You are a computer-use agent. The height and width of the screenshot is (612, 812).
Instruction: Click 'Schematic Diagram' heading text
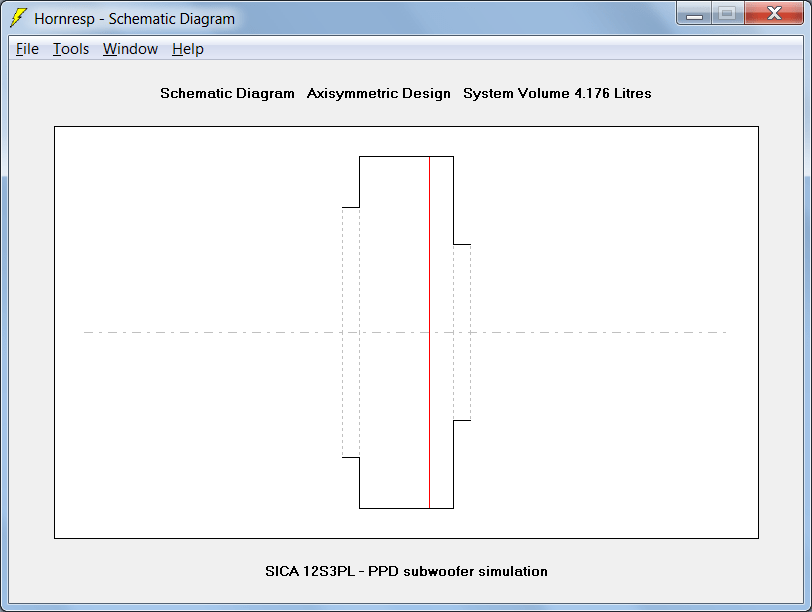coord(227,93)
